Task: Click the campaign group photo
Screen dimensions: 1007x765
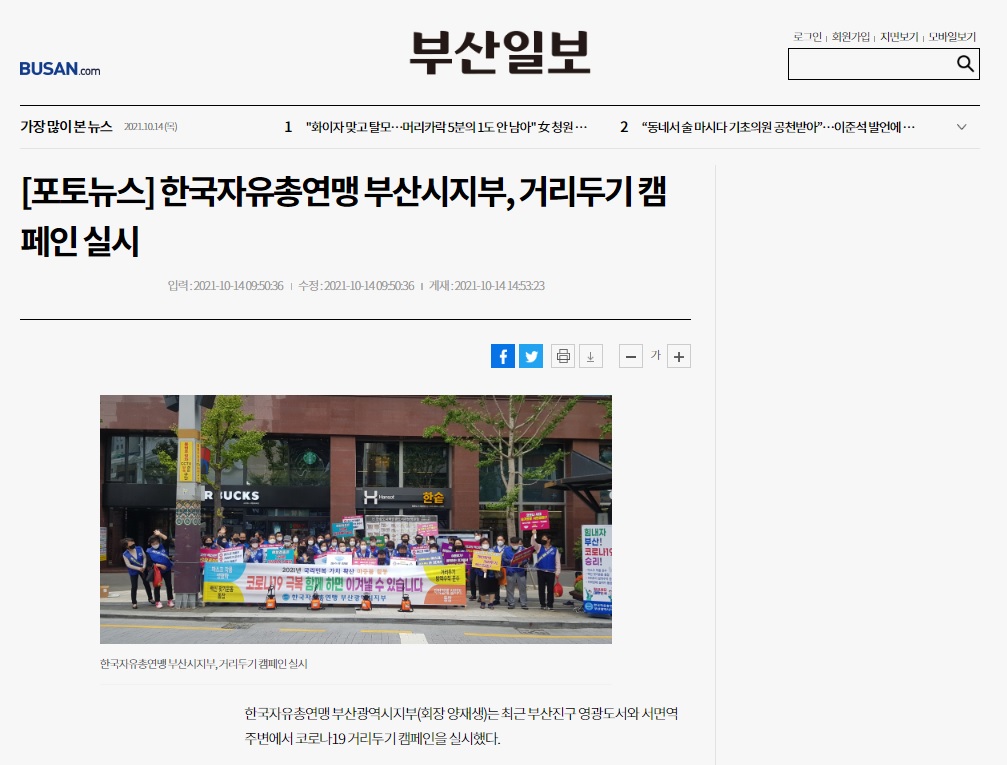Action: (x=356, y=519)
